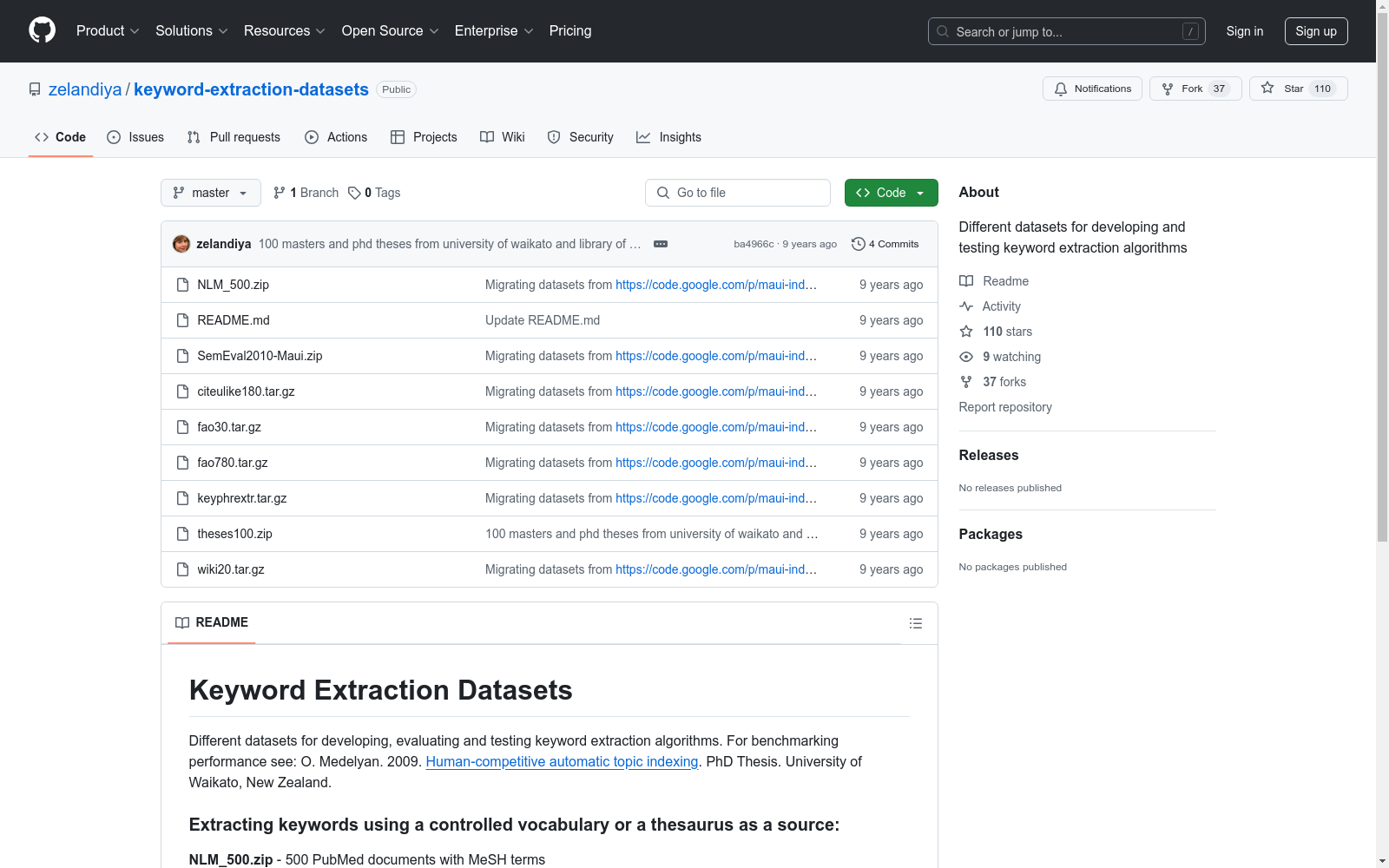Click the Sign up button
This screenshot has width=1389, height=868.
tap(1316, 31)
